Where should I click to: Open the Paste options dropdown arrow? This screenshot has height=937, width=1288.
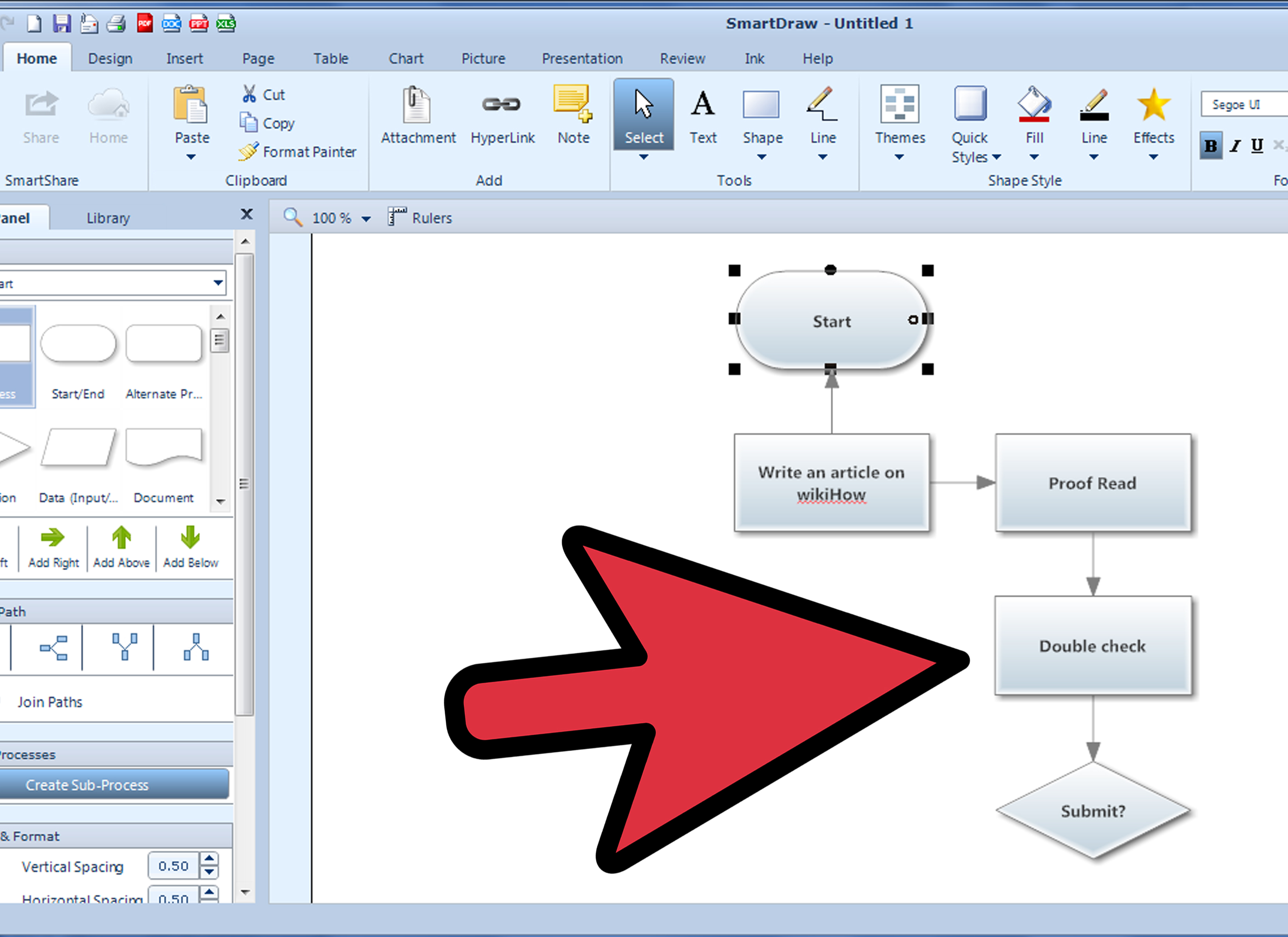(x=191, y=157)
